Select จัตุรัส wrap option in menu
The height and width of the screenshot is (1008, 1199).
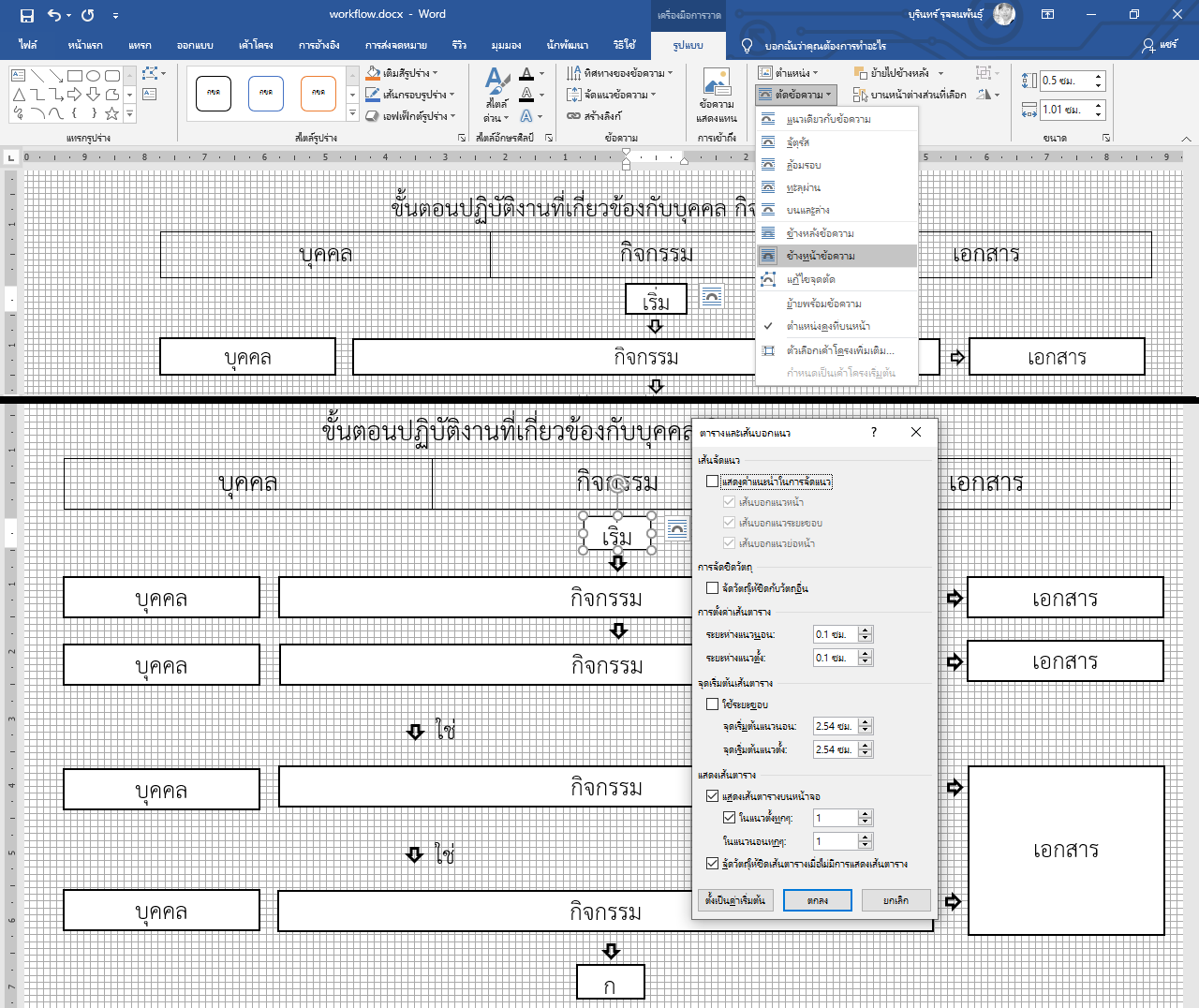click(x=798, y=142)
